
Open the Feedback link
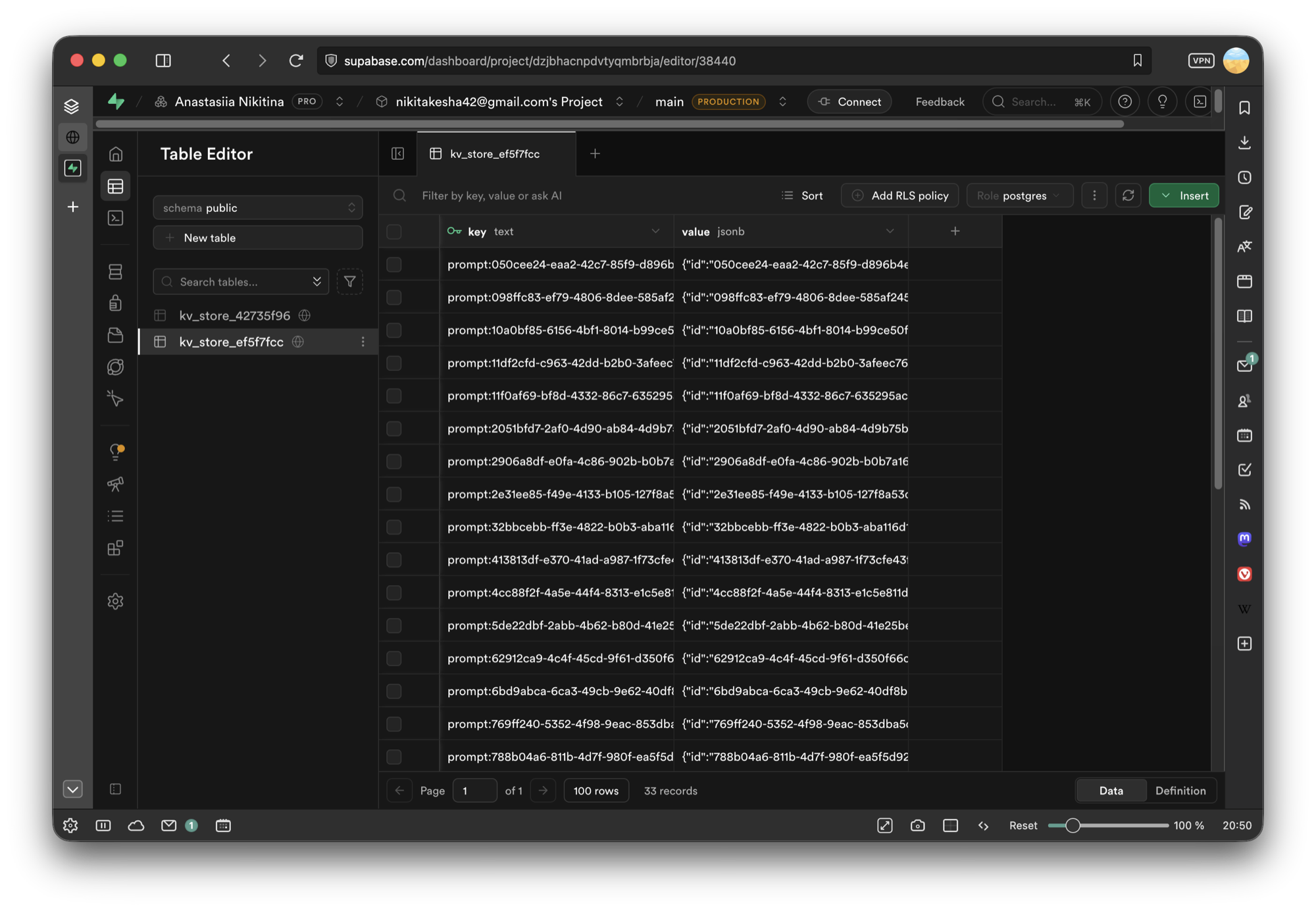940,101
